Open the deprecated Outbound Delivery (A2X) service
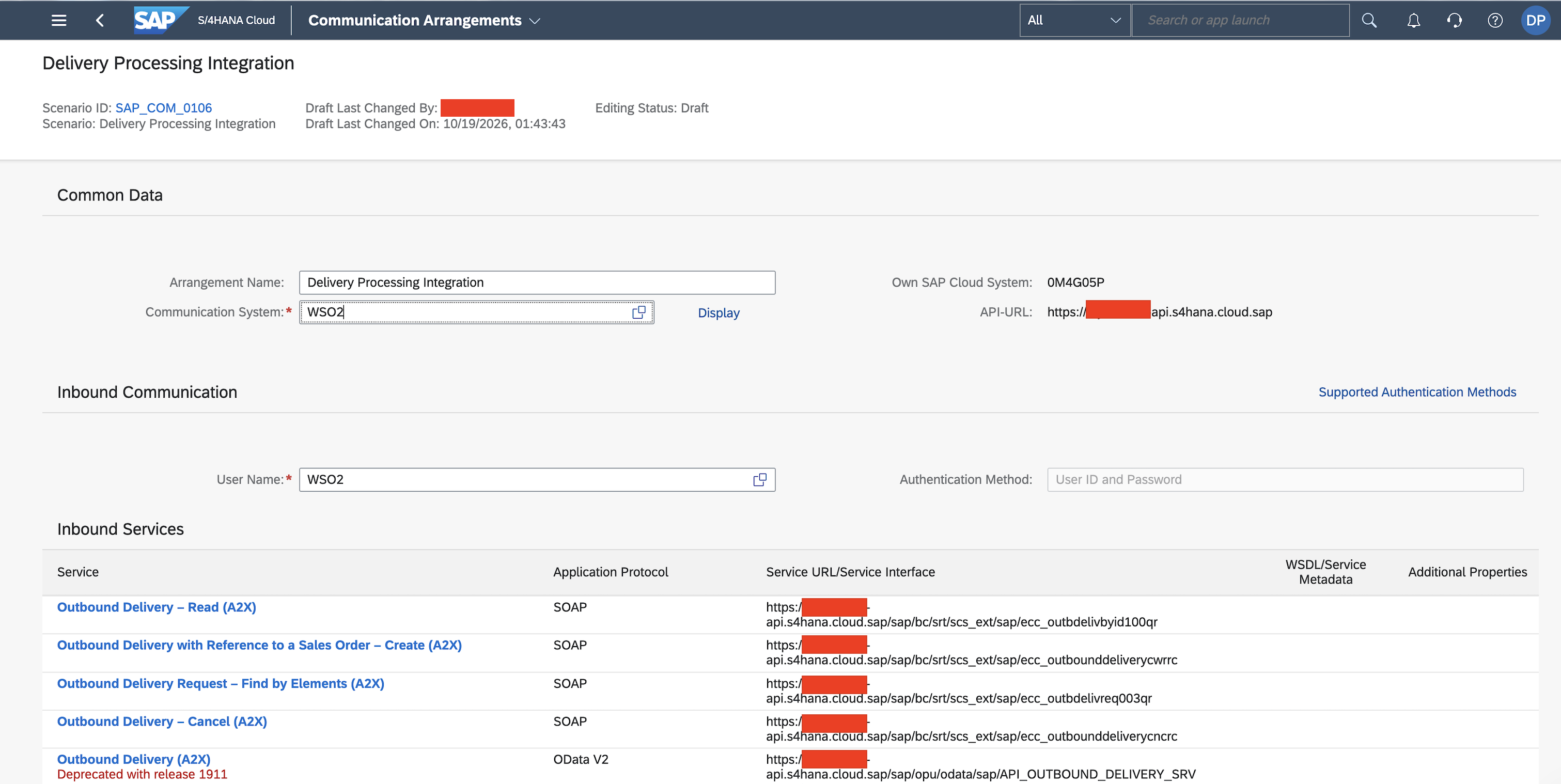The width and height of the screenshot is (1561, 784). pyautogui.click(x=134, y=759)
